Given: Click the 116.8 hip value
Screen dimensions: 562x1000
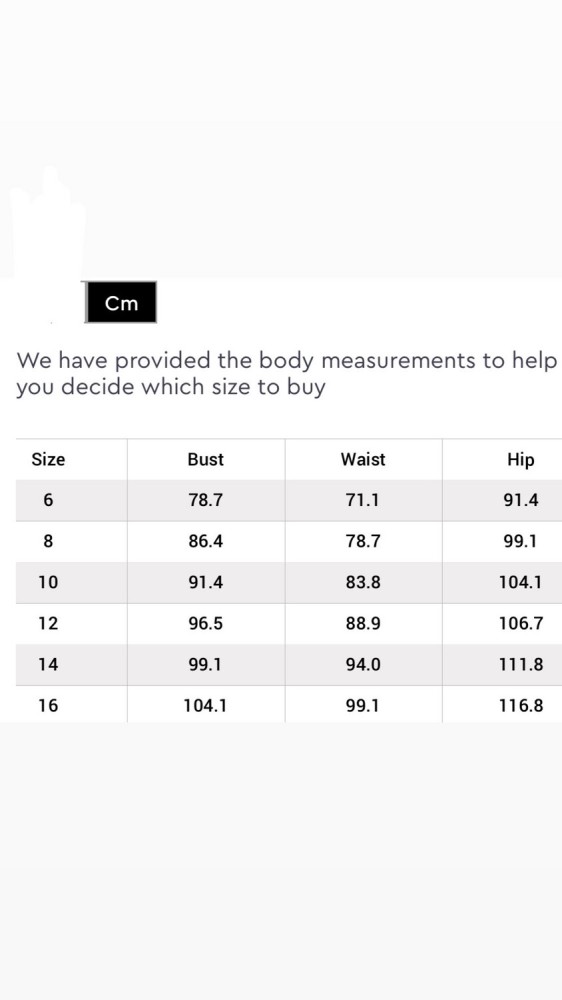Looking at the screenshot, I should 521,705.
